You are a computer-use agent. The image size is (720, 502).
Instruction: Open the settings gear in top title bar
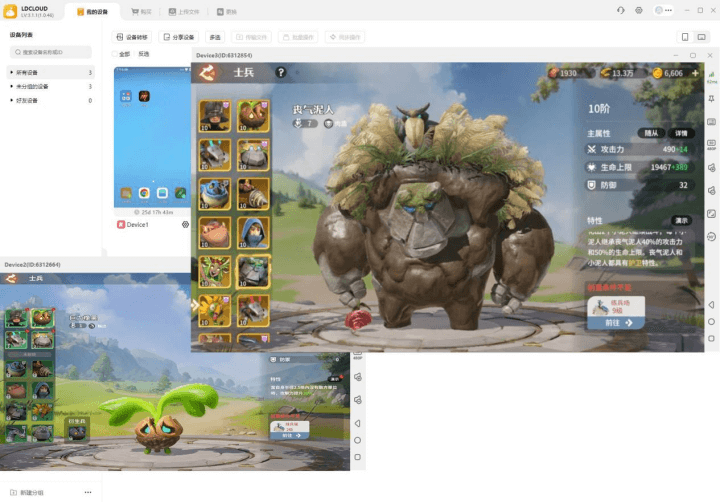click(638, 10)
